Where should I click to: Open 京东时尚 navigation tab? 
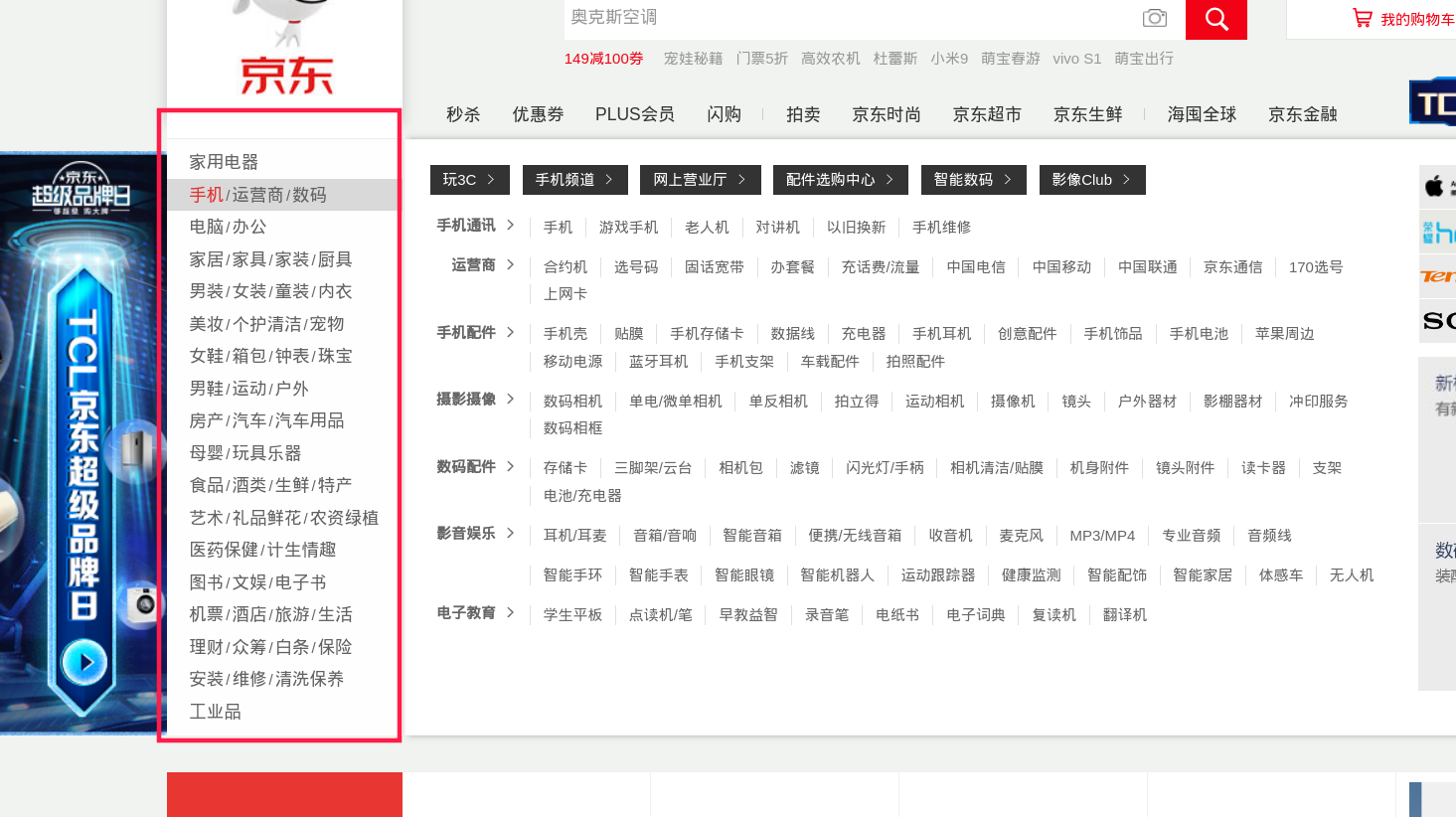886,114
